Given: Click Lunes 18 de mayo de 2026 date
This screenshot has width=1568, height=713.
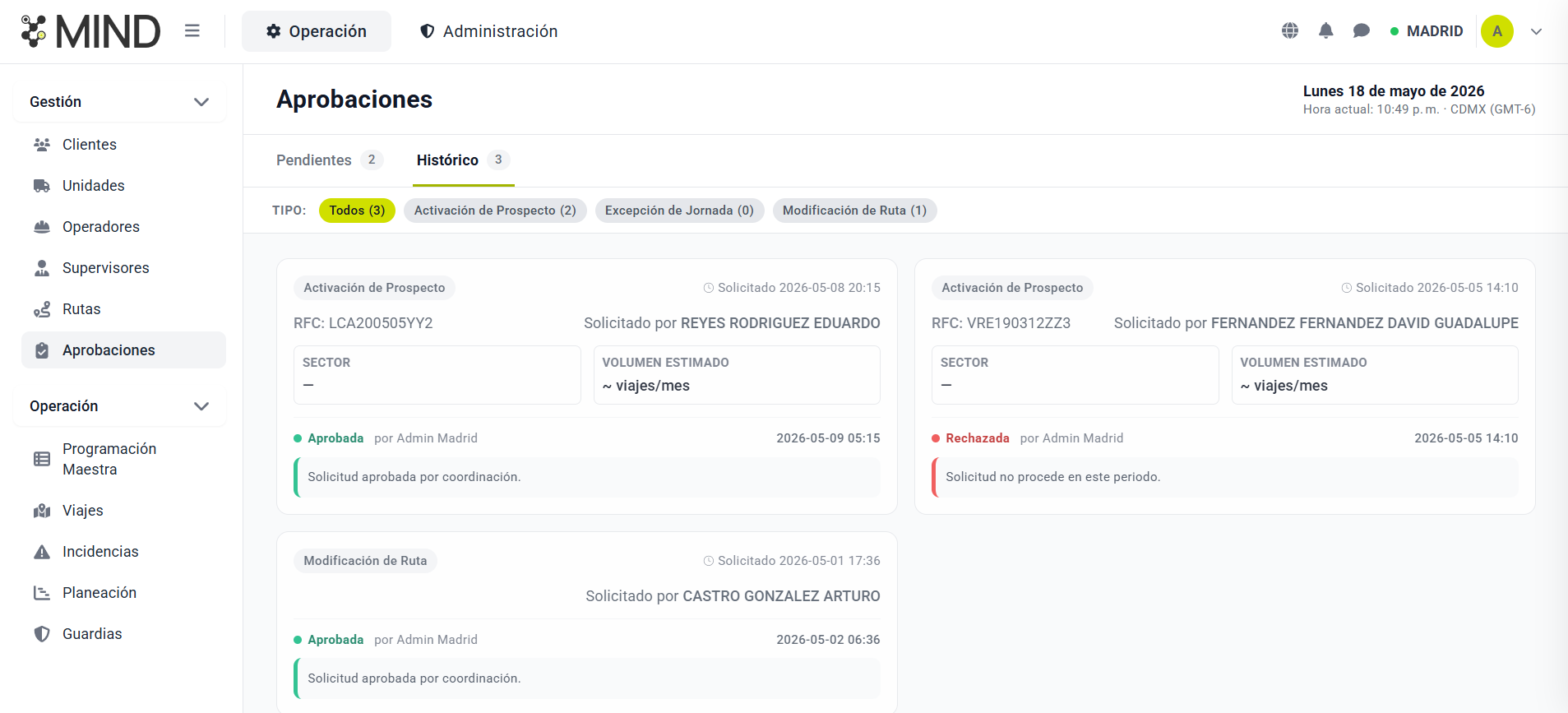Looking at the screenshot, I should pos(1394,91).
